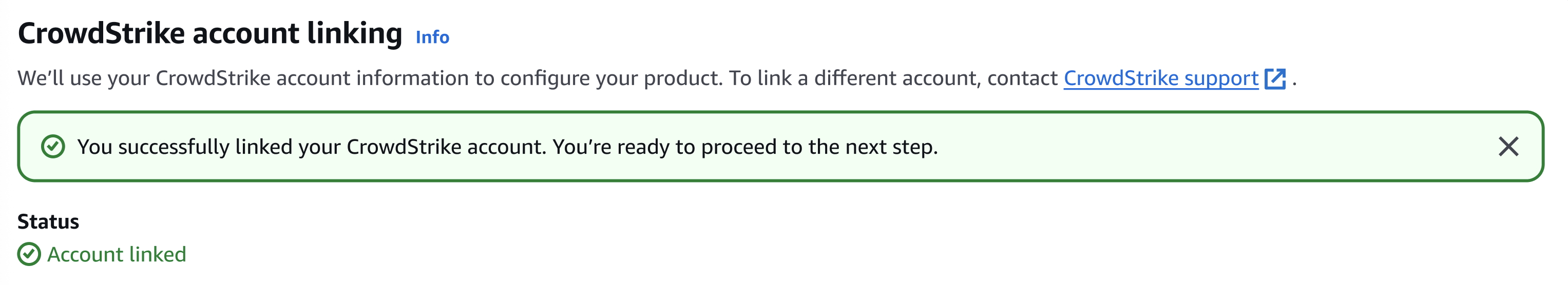The height and width of the screenshot is (285, 1568).
Task: Click the Status label
Action: coord(48,221)
